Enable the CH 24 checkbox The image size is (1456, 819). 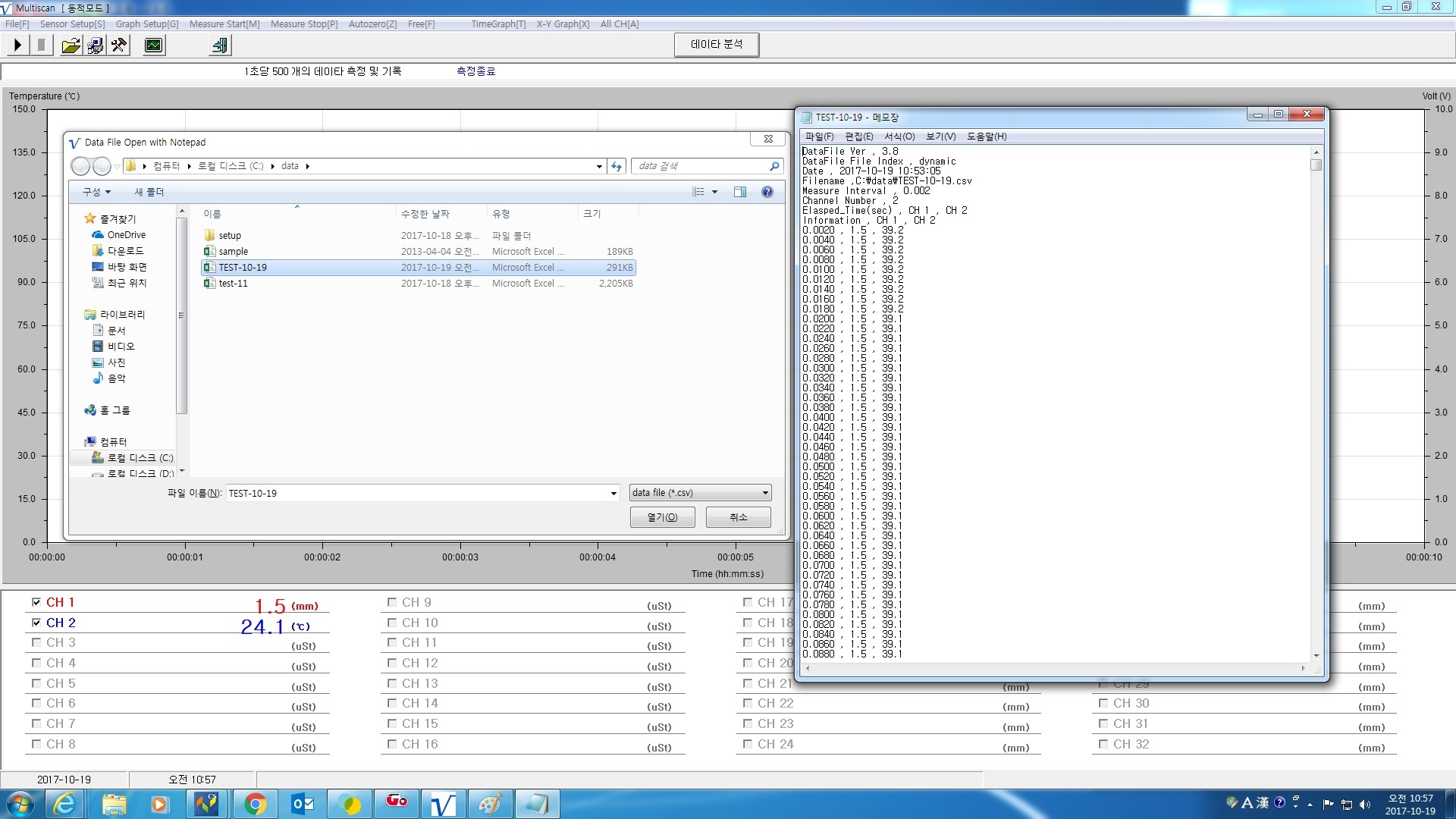[x=748, y=744]
